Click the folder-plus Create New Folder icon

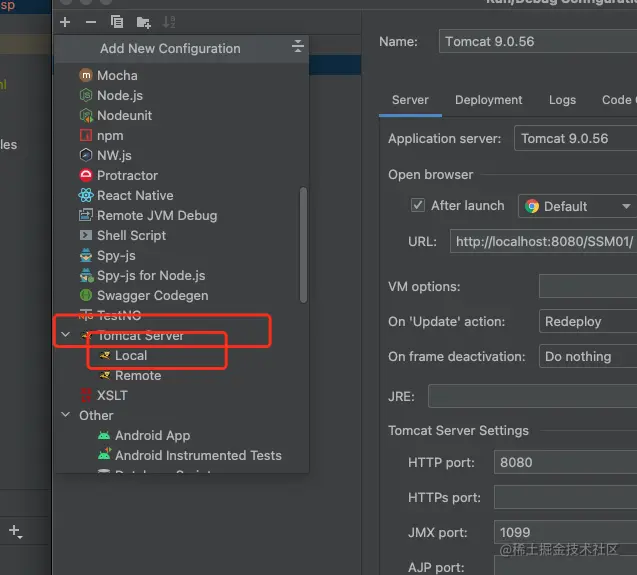(143, 22)
